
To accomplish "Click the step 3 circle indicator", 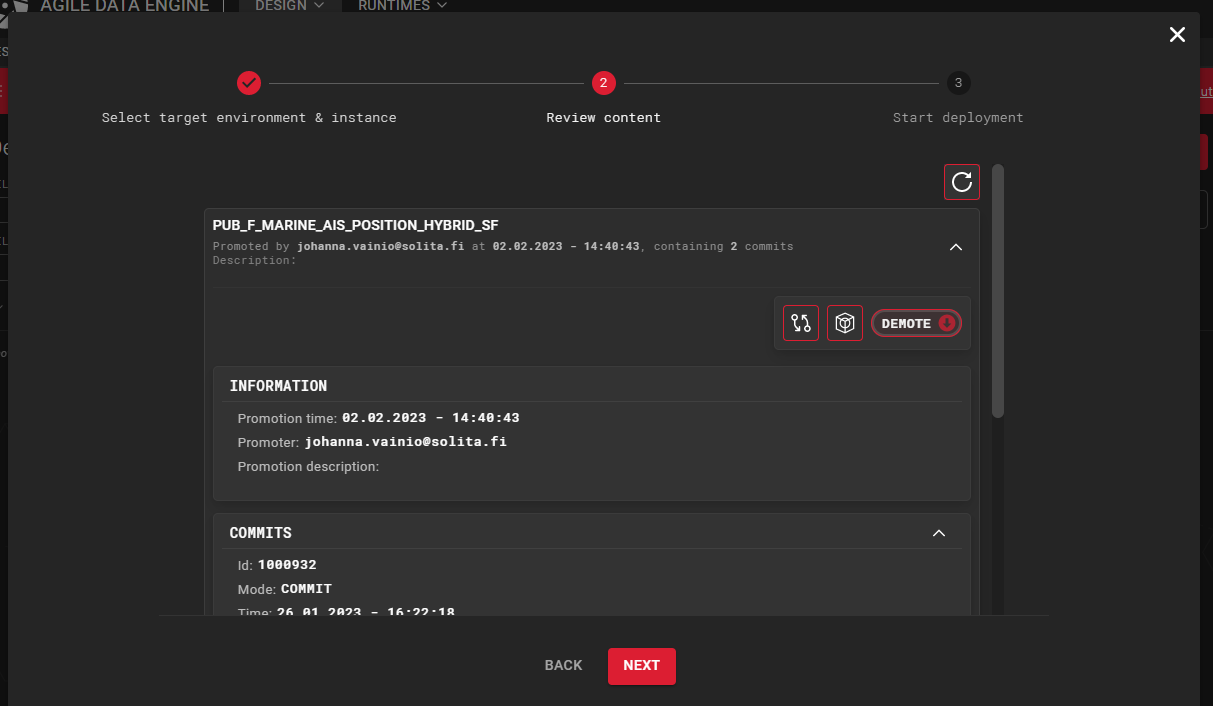I will click(x=958, y=83).
